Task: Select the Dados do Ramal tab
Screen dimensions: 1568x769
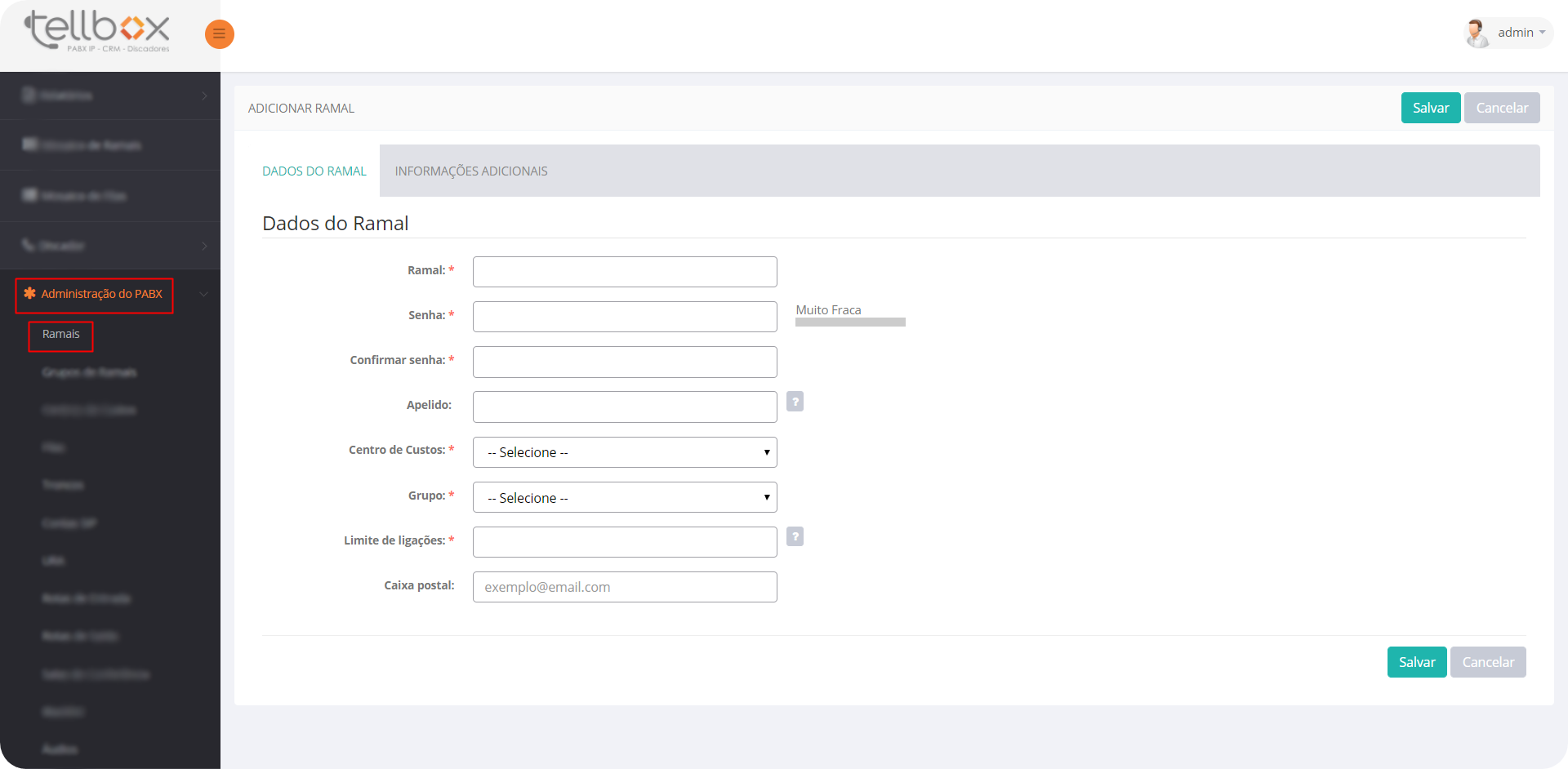Action: pos(314,171)
